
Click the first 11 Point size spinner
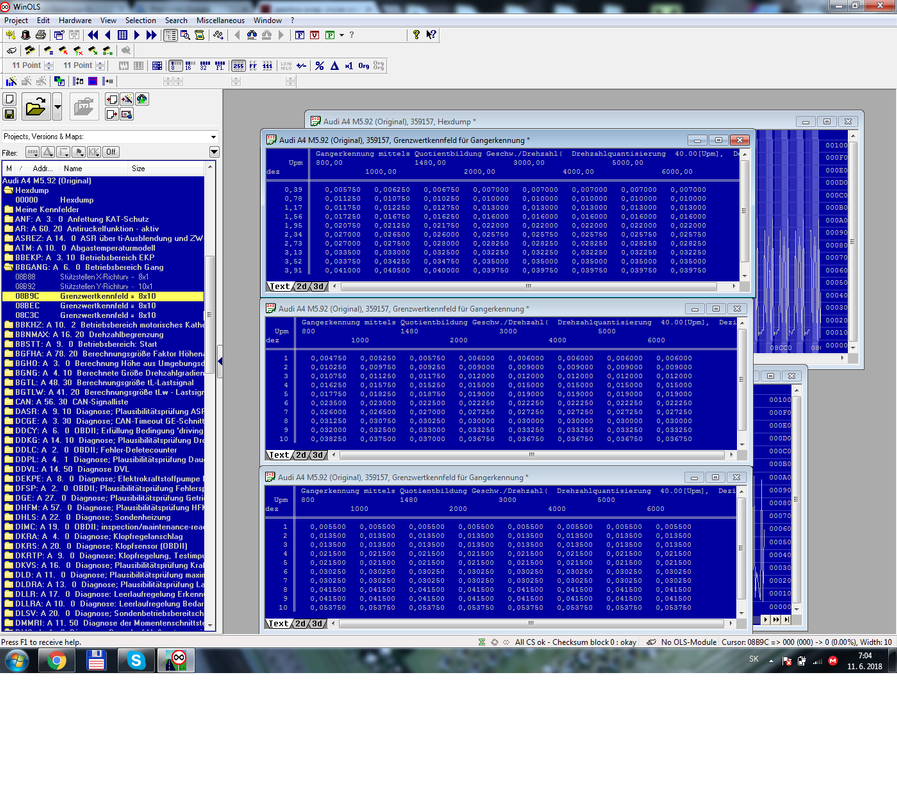tap(49, 66)
